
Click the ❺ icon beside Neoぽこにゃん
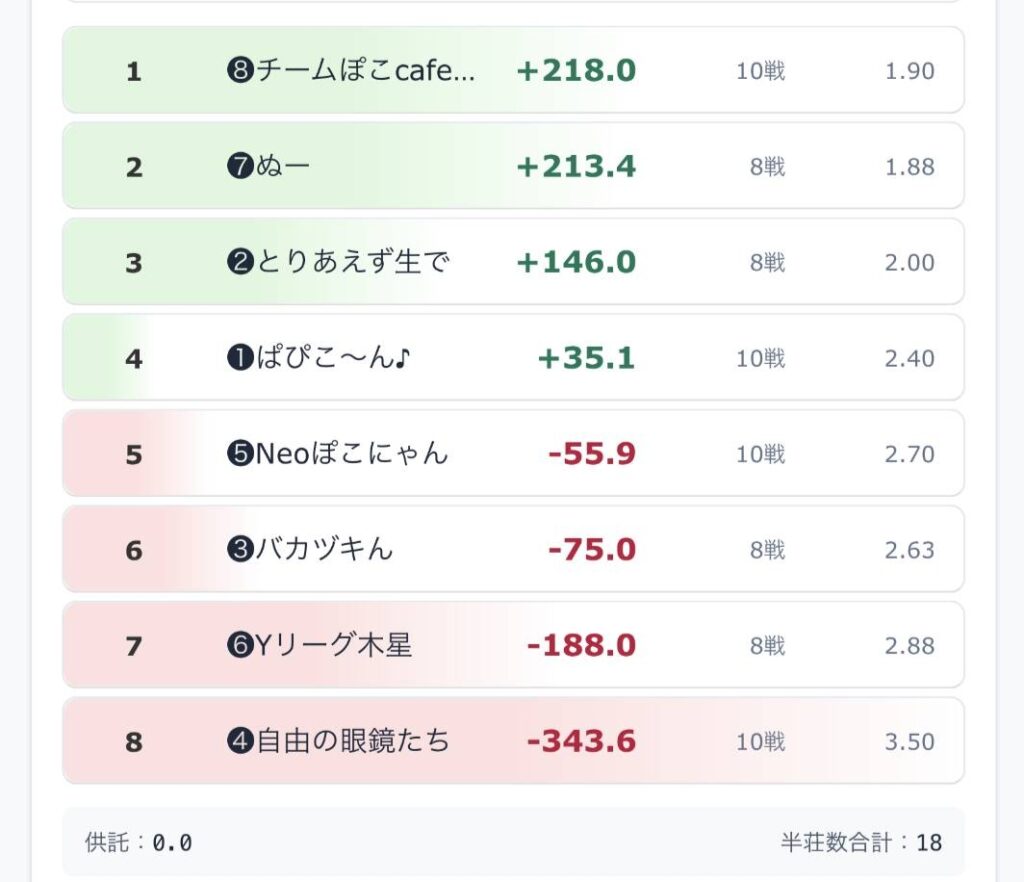(x=241, y=454)
